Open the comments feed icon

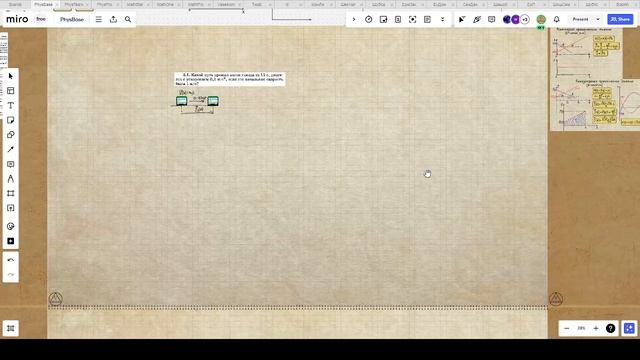click(x=491, y=19)
